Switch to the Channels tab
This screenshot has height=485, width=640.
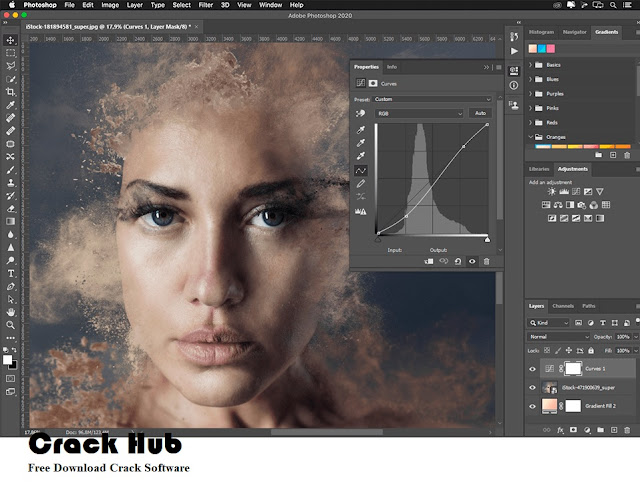coord(563,306)
